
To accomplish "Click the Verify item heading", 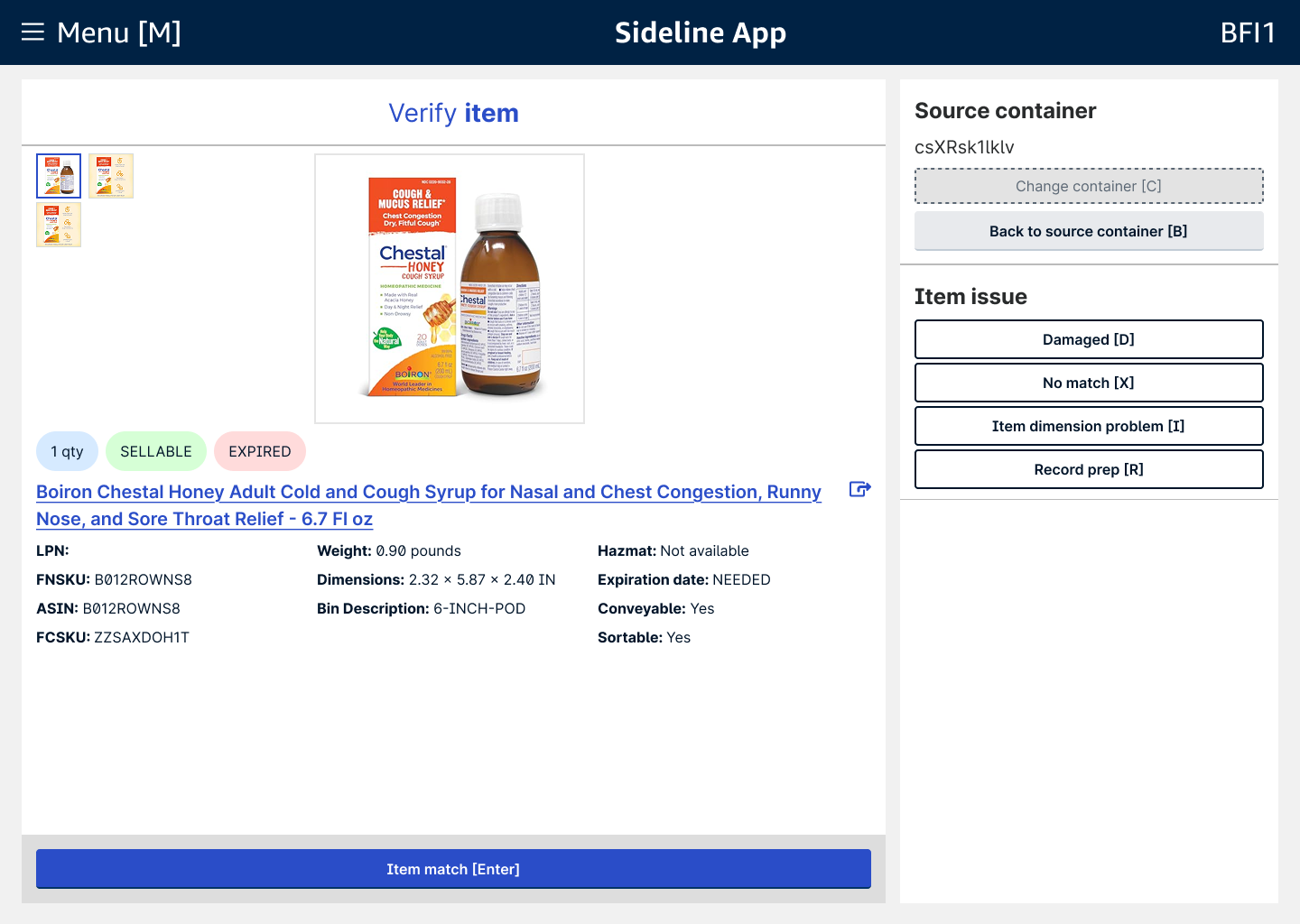I will click(x=453, y=113).
